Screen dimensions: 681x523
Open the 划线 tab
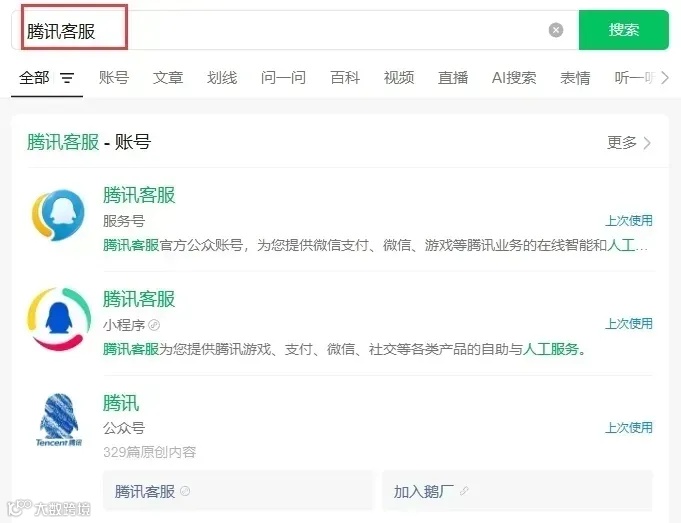point(222,78)
